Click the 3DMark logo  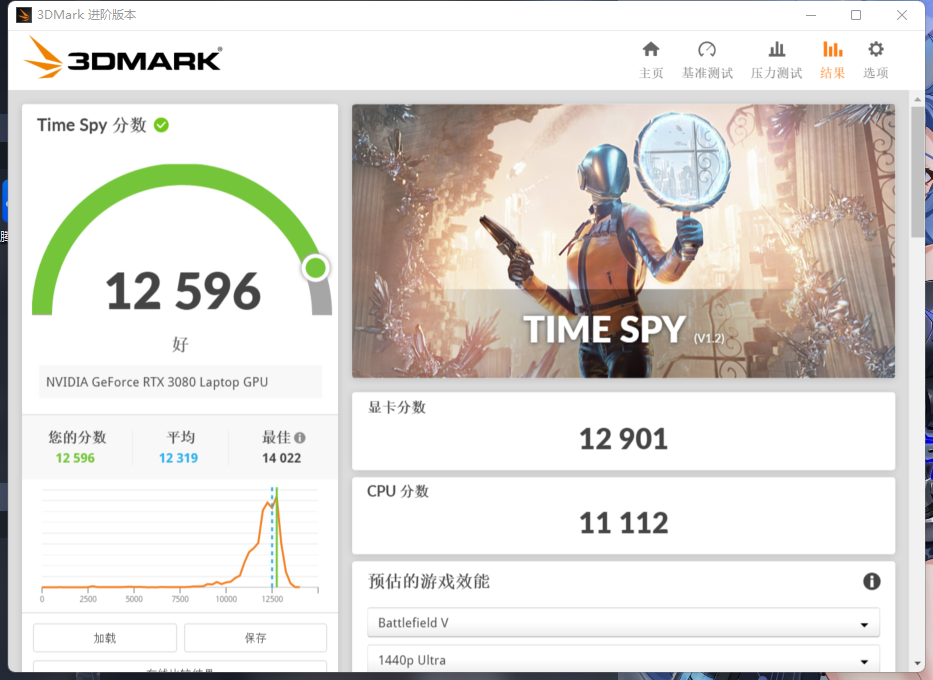tap(123, 58)
